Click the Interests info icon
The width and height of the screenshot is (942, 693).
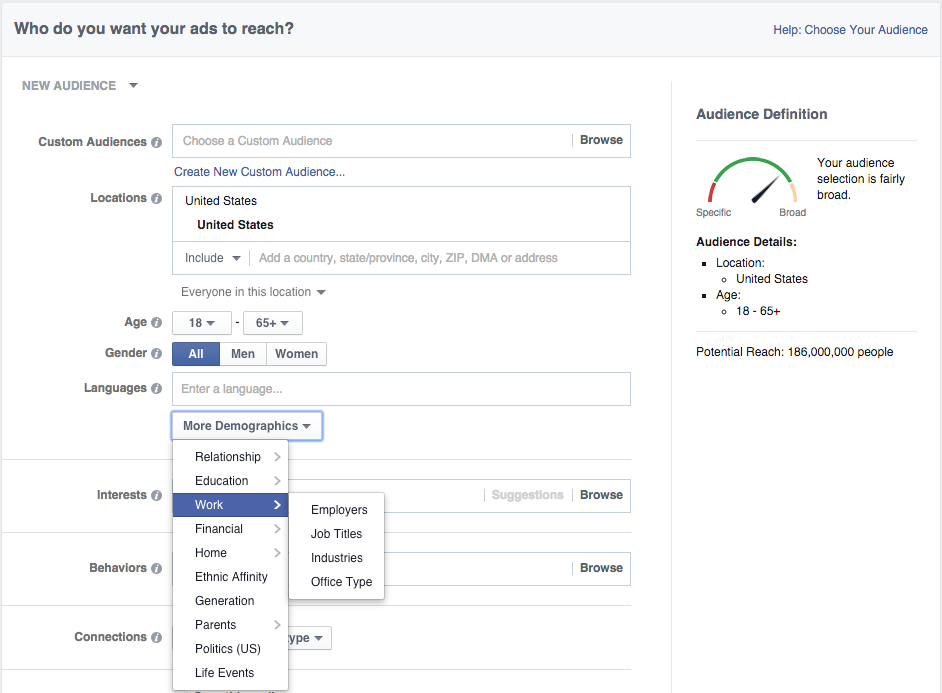coord(156,495)
